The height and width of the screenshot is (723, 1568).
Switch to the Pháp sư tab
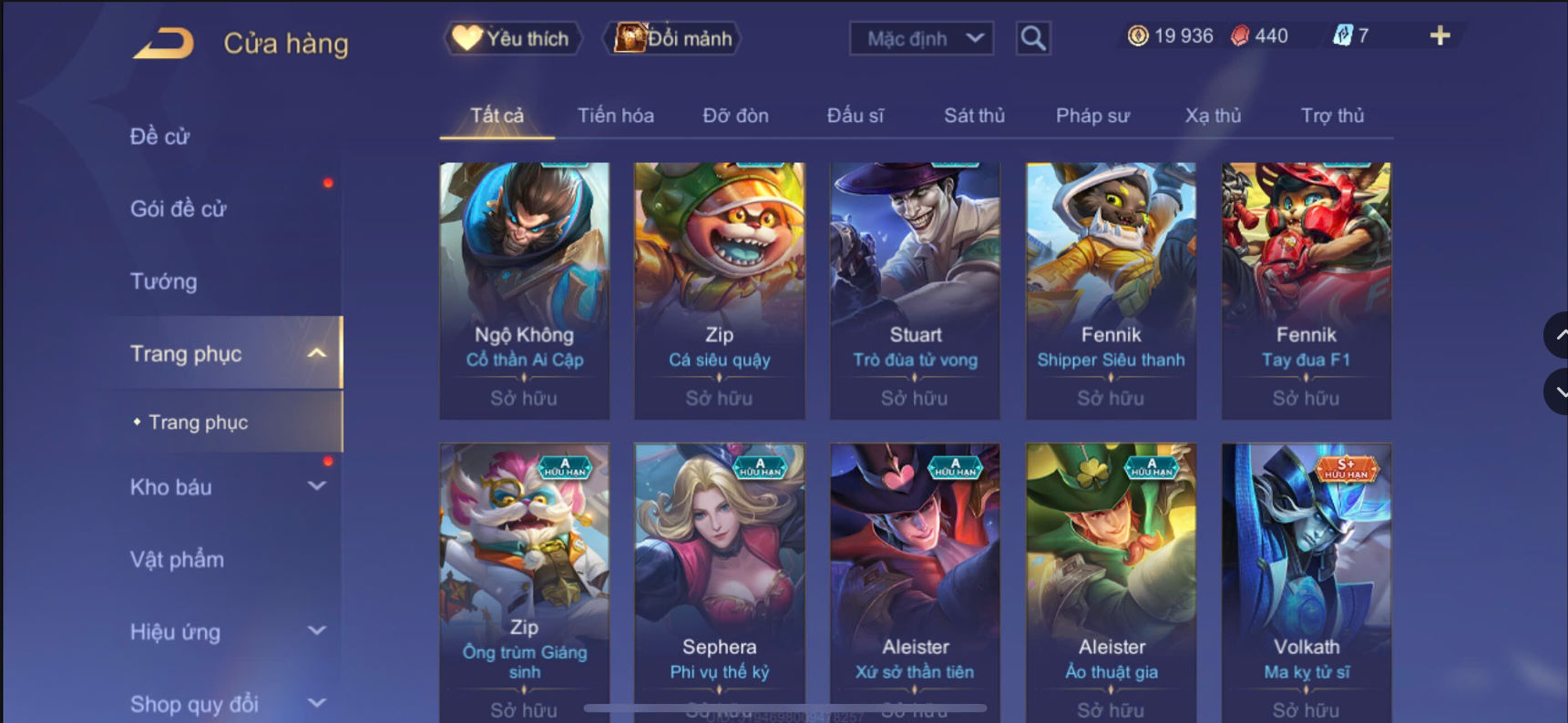tap(1092, 116)
